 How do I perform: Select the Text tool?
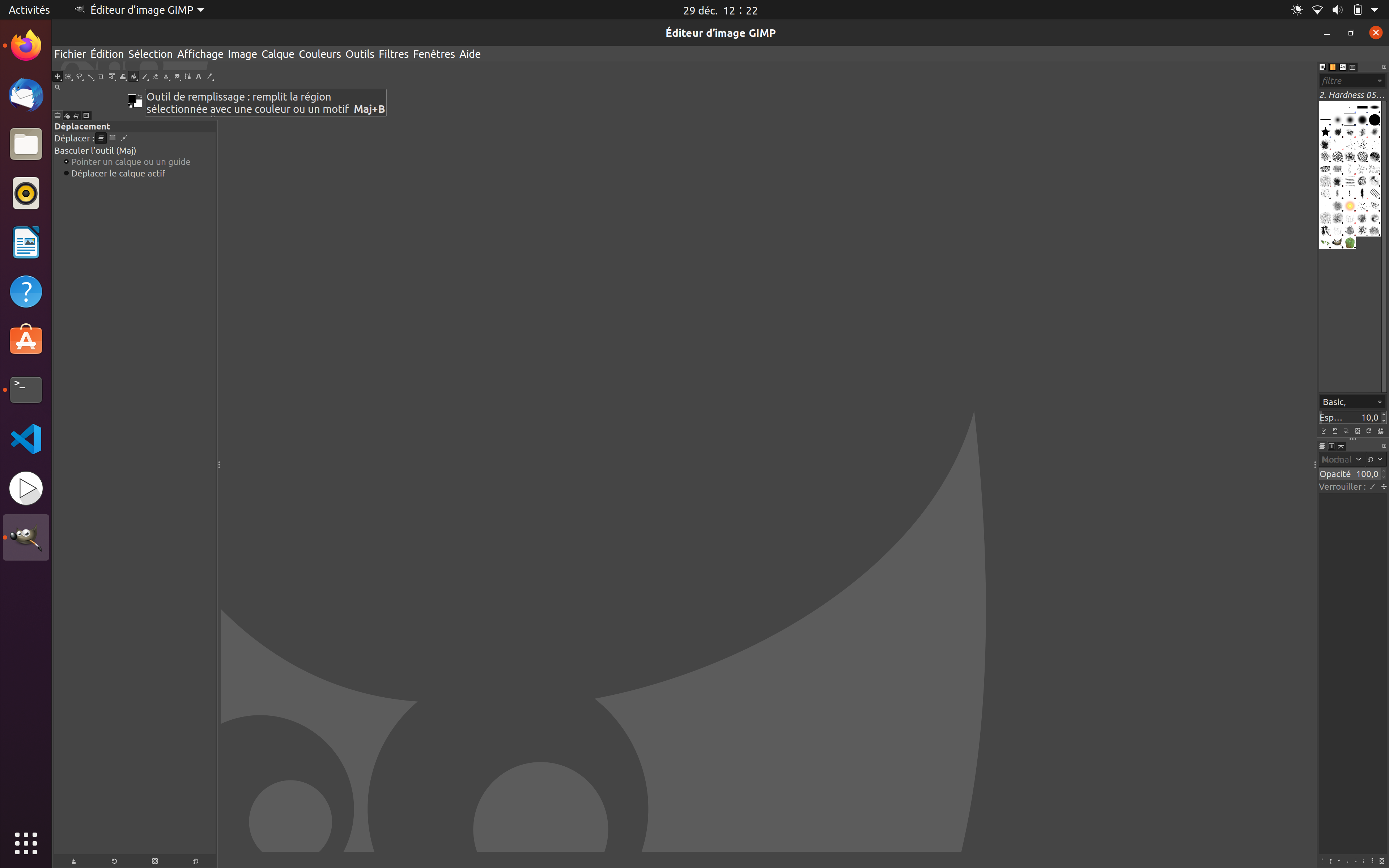click(199, 76)
